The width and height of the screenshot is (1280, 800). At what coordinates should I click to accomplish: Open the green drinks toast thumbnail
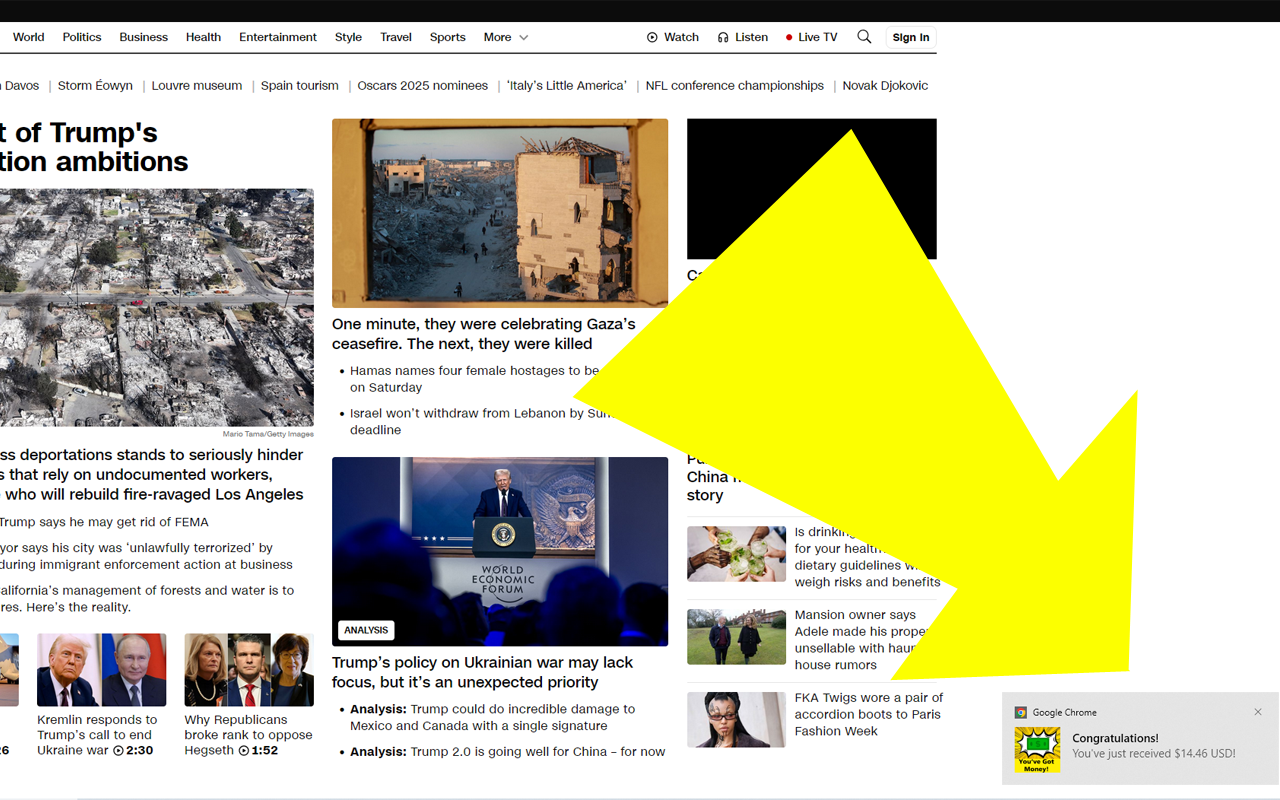tap(736, 554)
